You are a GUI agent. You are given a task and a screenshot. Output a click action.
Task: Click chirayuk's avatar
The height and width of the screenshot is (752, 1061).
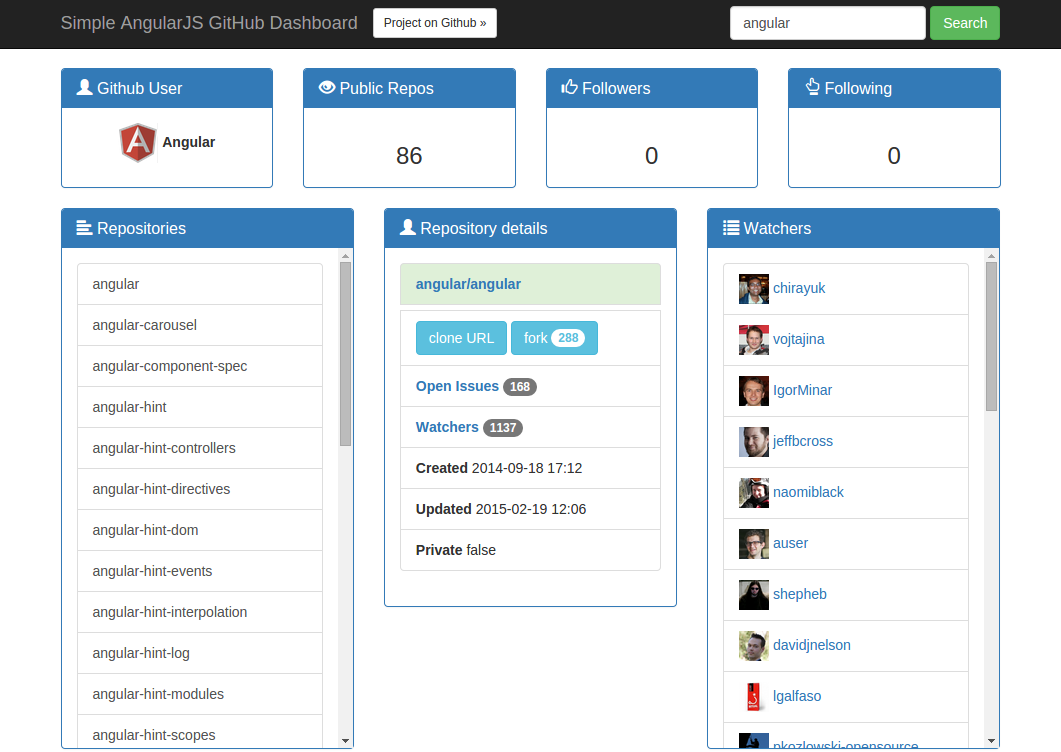[754, 289]
